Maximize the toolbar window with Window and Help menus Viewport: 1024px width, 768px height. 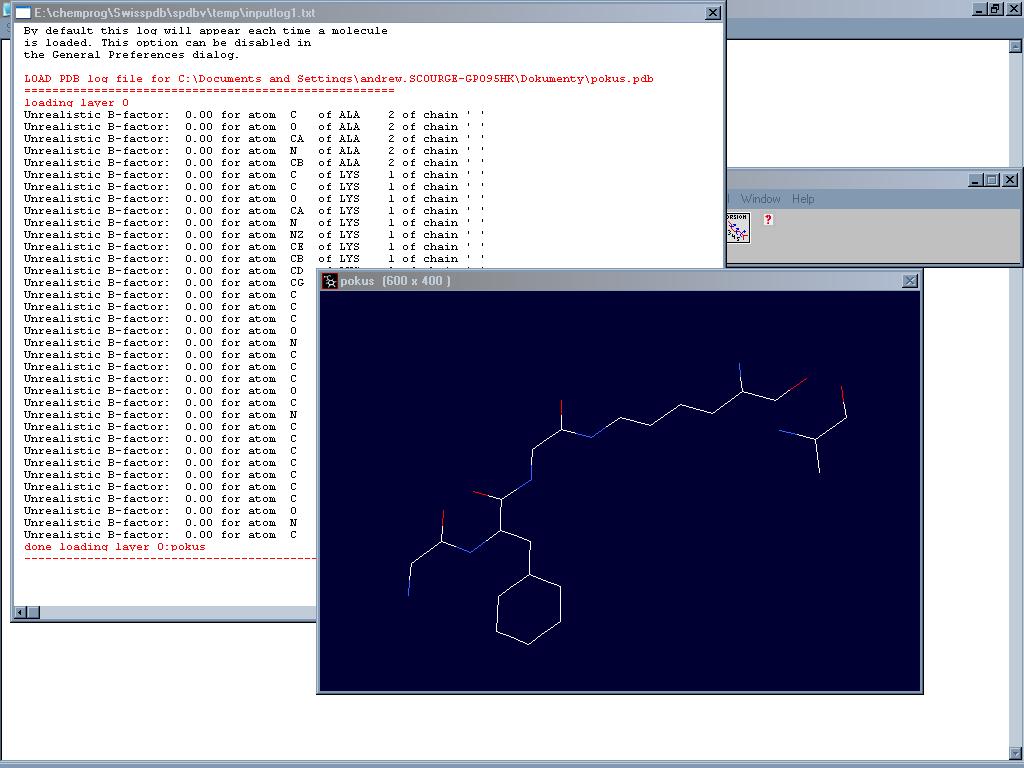(x=992, y=180)
